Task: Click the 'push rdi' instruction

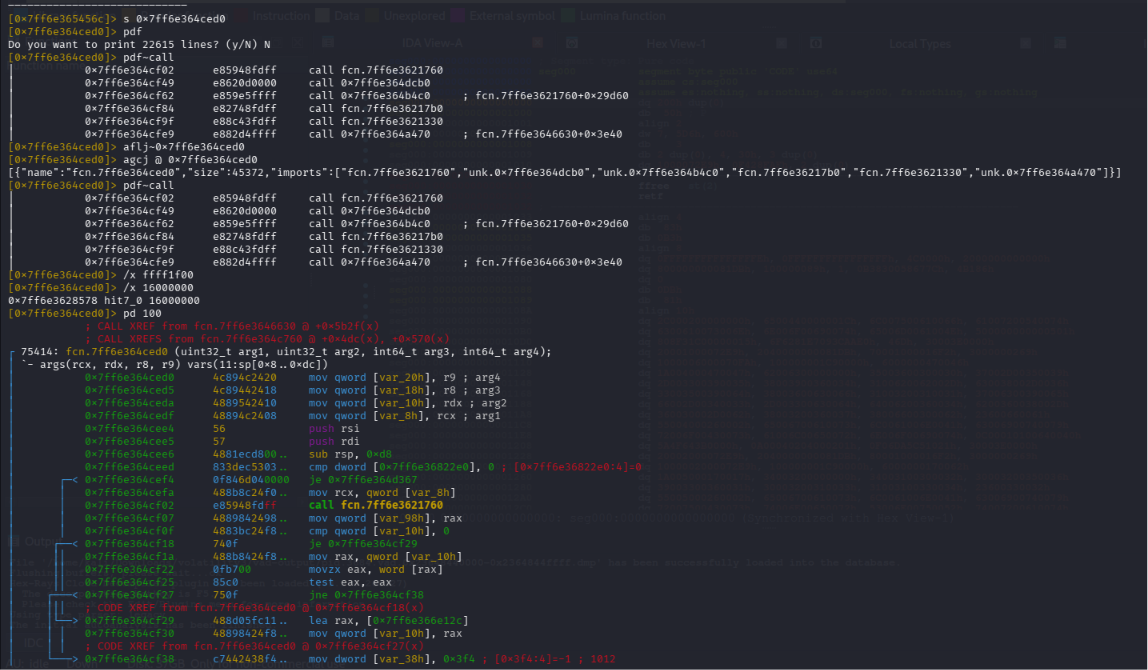Action: pyautogui.click(x=334, y=442)
